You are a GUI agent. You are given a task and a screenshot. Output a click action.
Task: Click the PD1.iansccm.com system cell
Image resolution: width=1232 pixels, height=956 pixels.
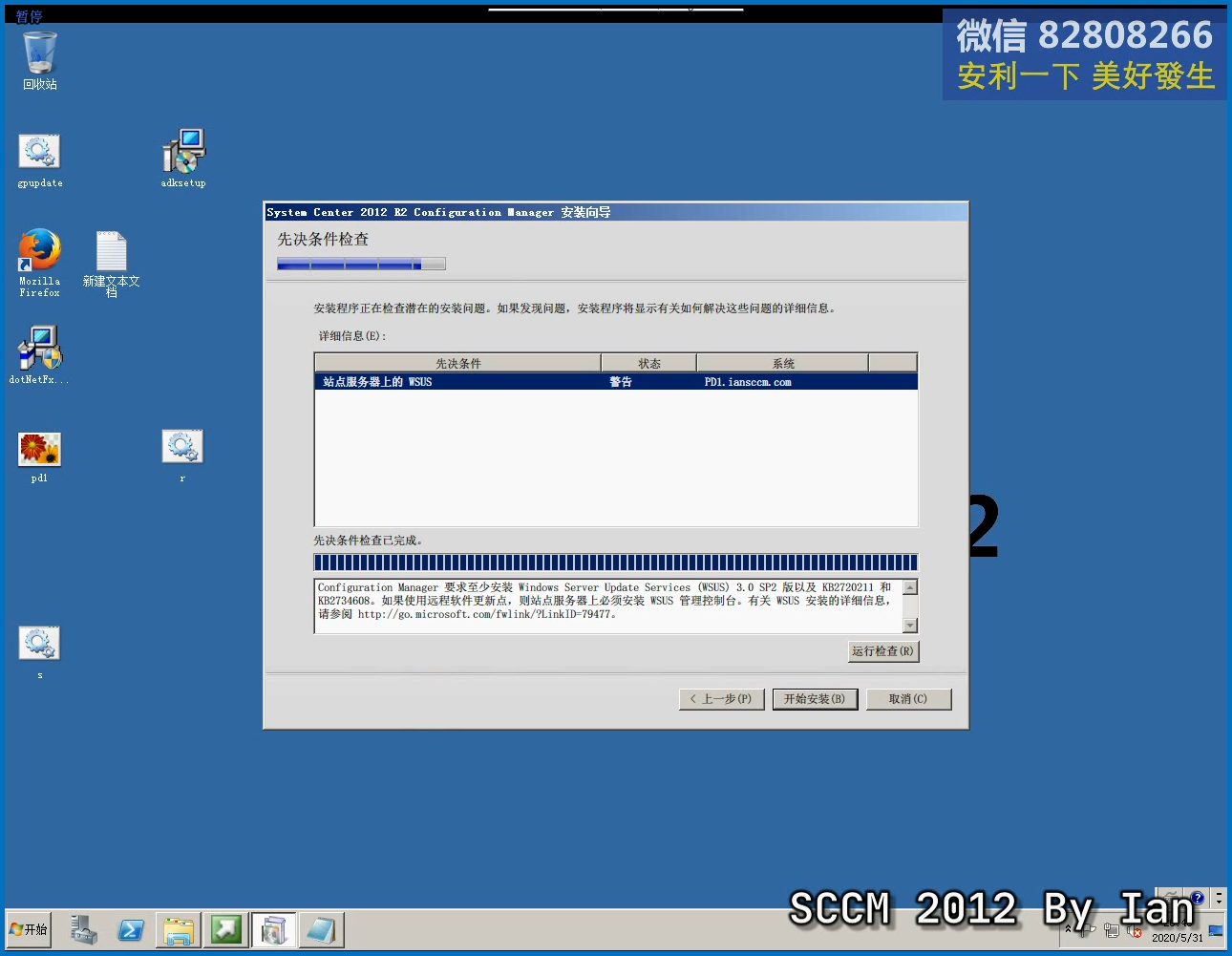pyautogui.click(x=748, y=382)
